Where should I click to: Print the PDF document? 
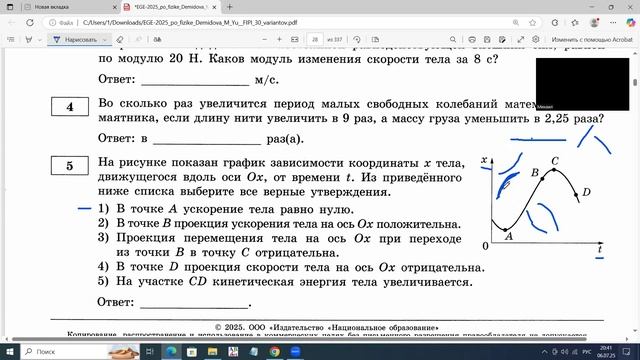click(472, 40)
